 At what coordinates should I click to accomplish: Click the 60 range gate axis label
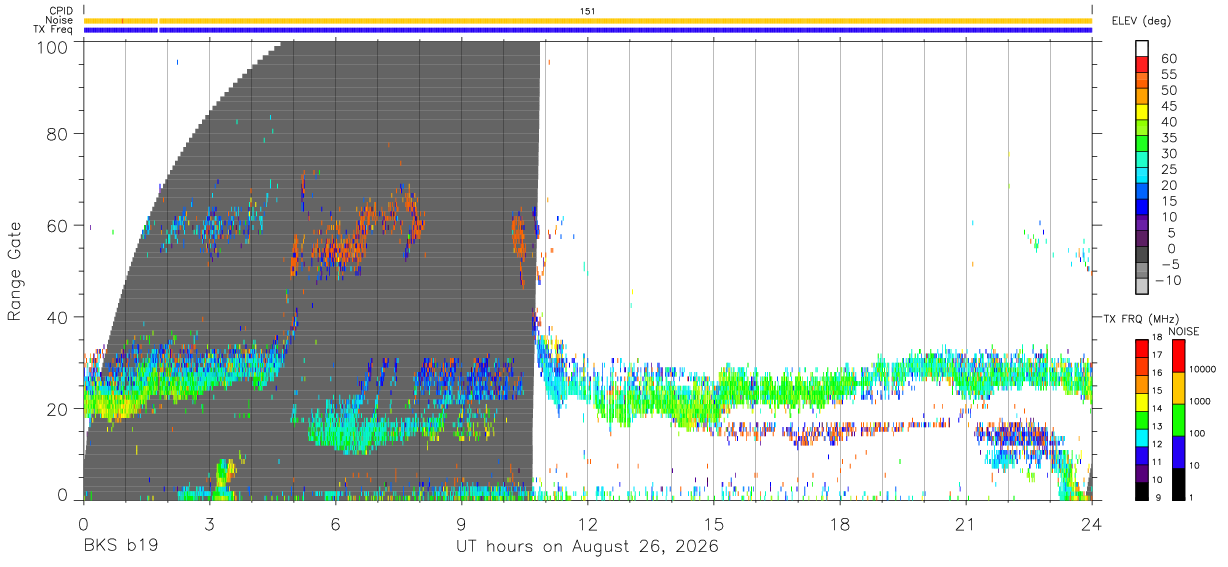tap(57, 225)
